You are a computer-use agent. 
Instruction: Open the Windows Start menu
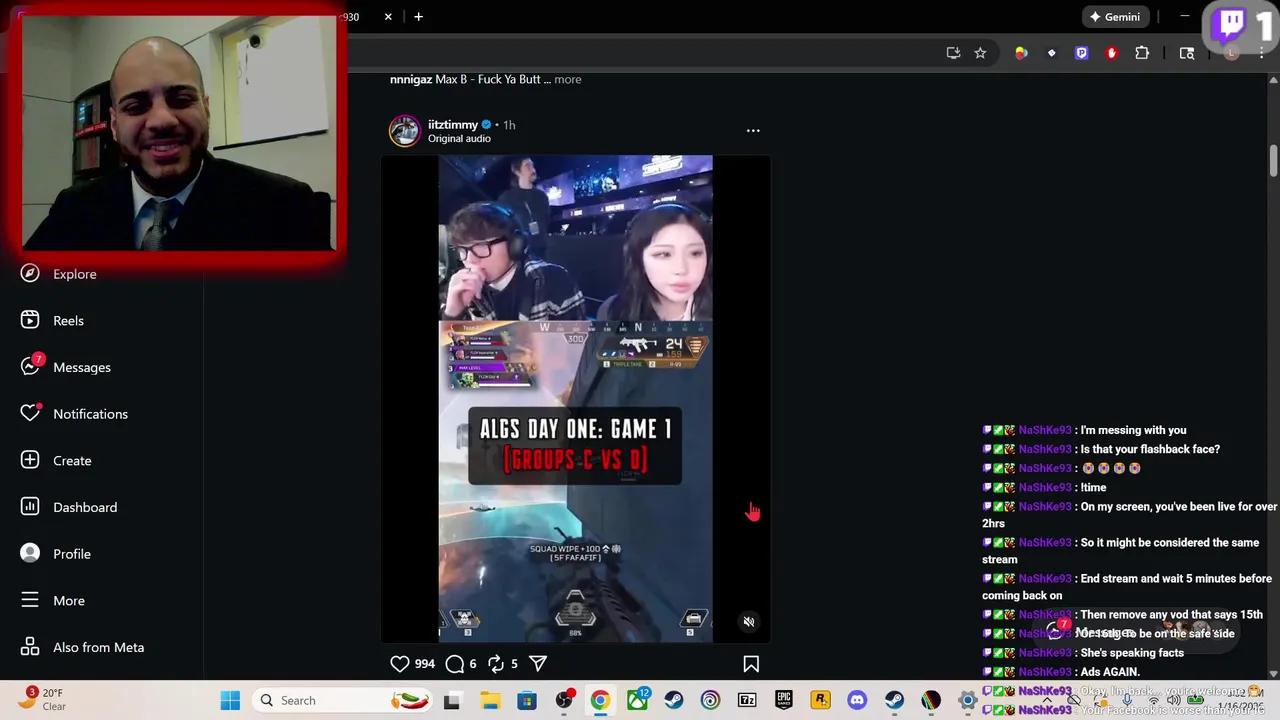(x=230, y=701)
